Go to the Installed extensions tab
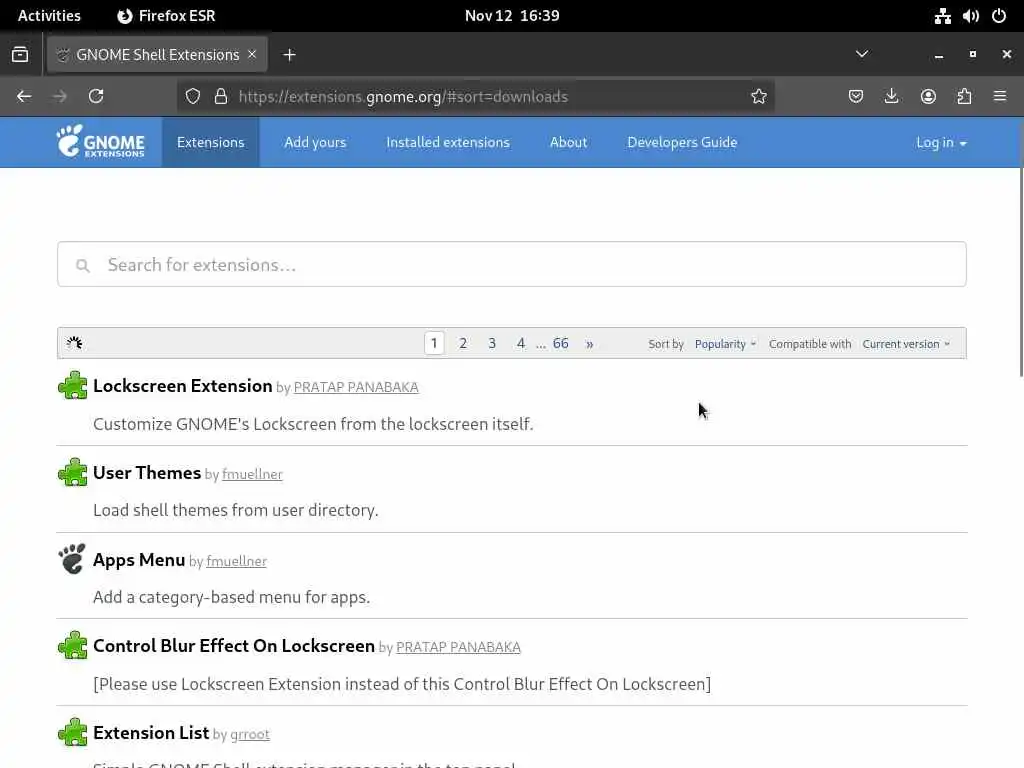1024x768 pixels. (x=448, y=142)
